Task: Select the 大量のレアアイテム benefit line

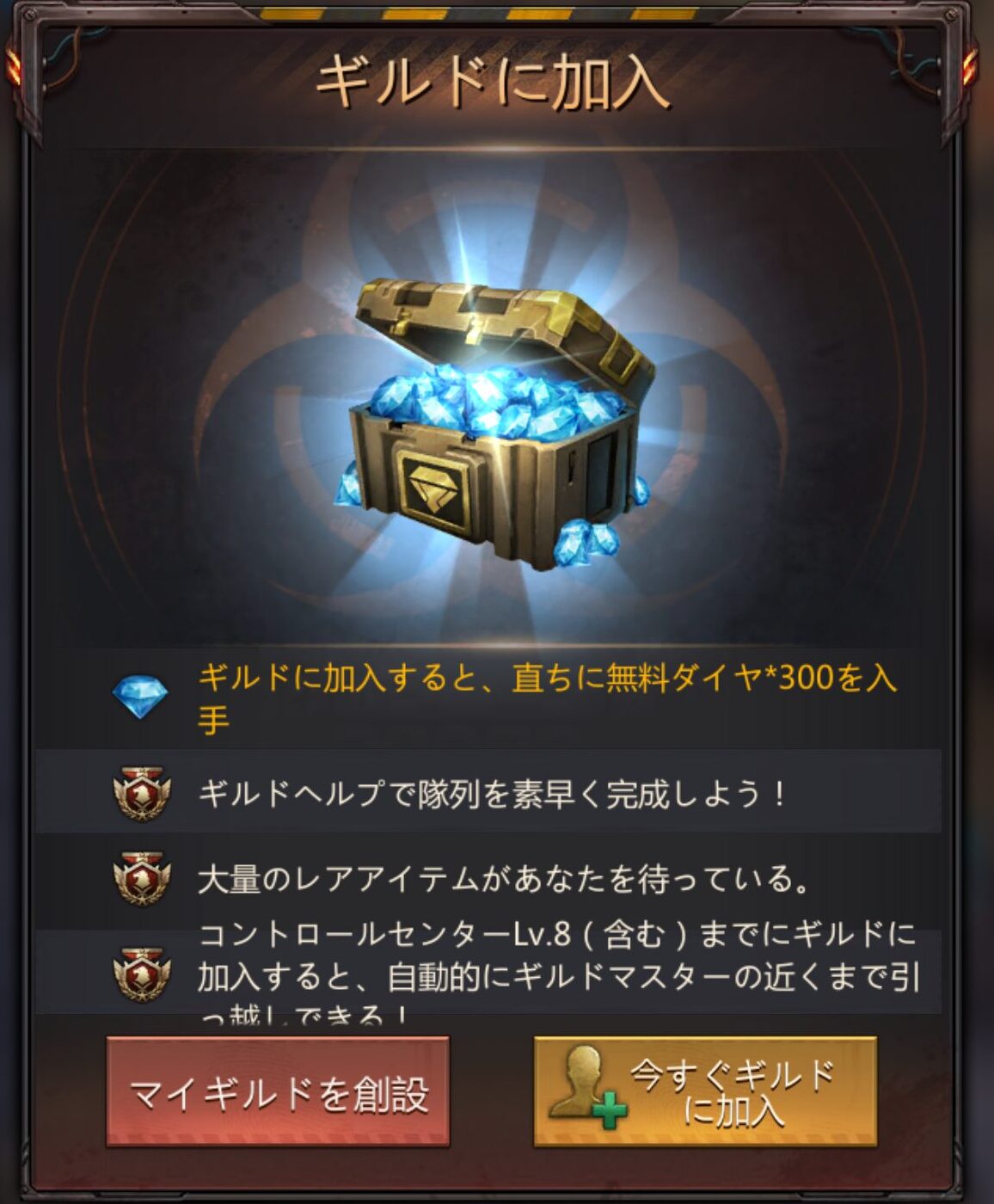Action: click(504, 879)
